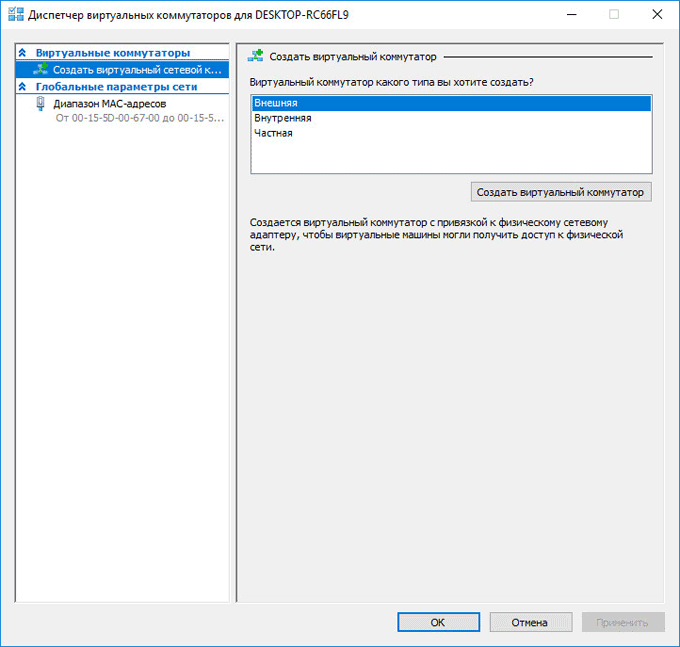Click the icon next to 'Создать виртуальный коммутатор' heading
680x647 pixels.
coord(255,56)
